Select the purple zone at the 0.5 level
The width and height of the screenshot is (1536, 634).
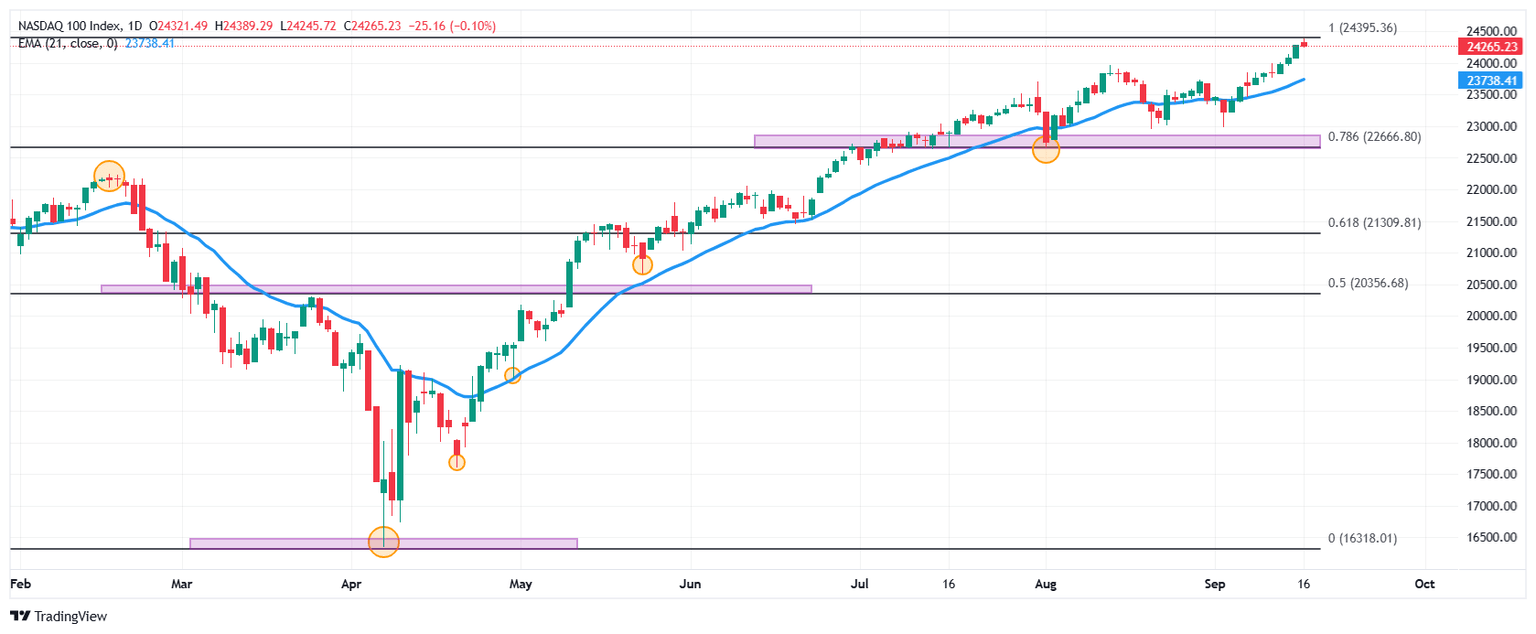457,289
